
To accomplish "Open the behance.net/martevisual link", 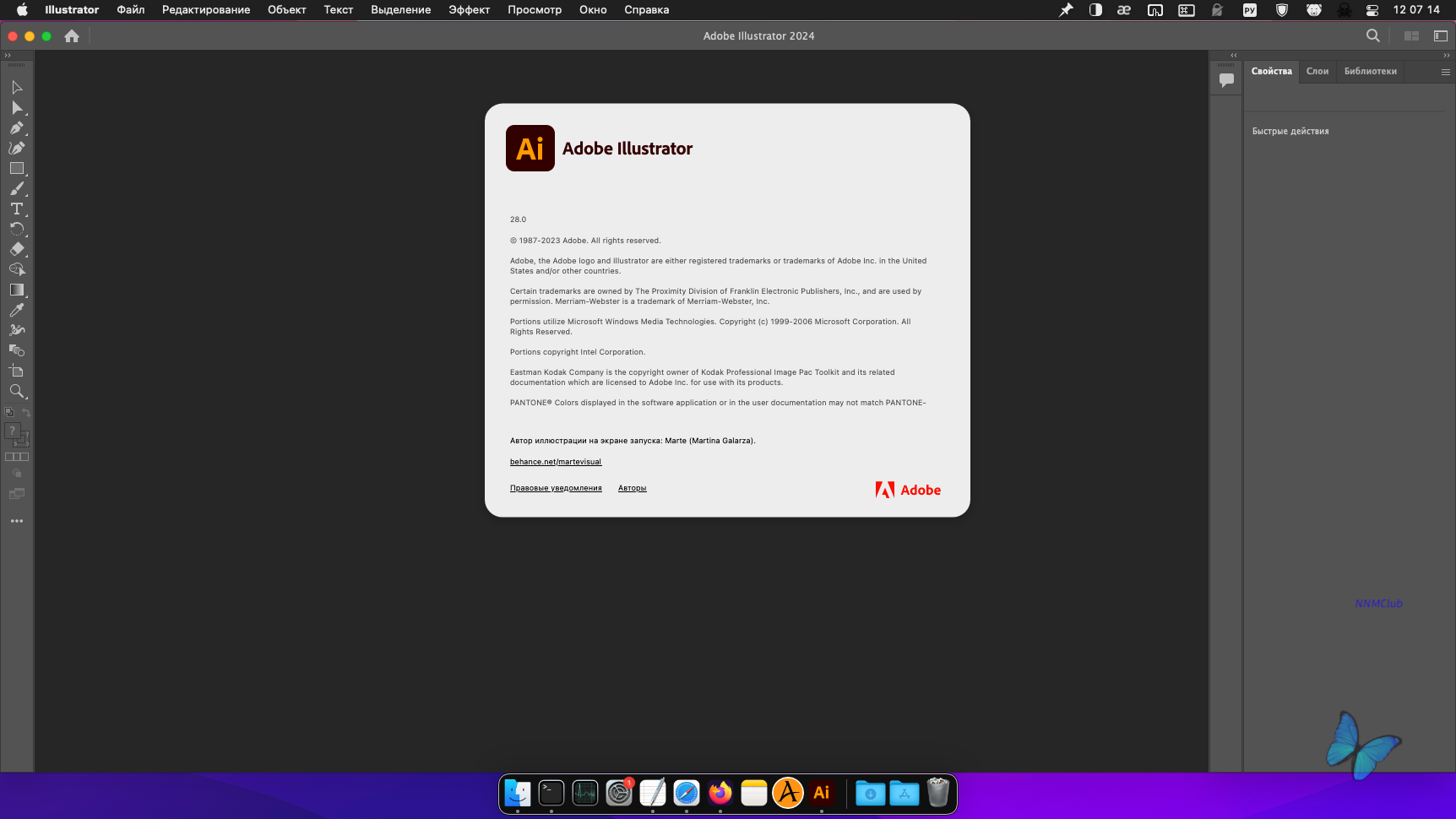I will tap(556, 462).
